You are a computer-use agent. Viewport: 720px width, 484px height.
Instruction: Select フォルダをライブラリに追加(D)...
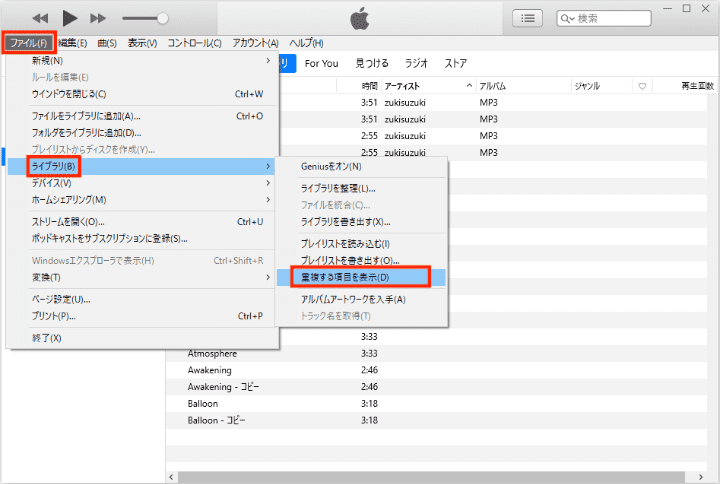pos(143,133)
